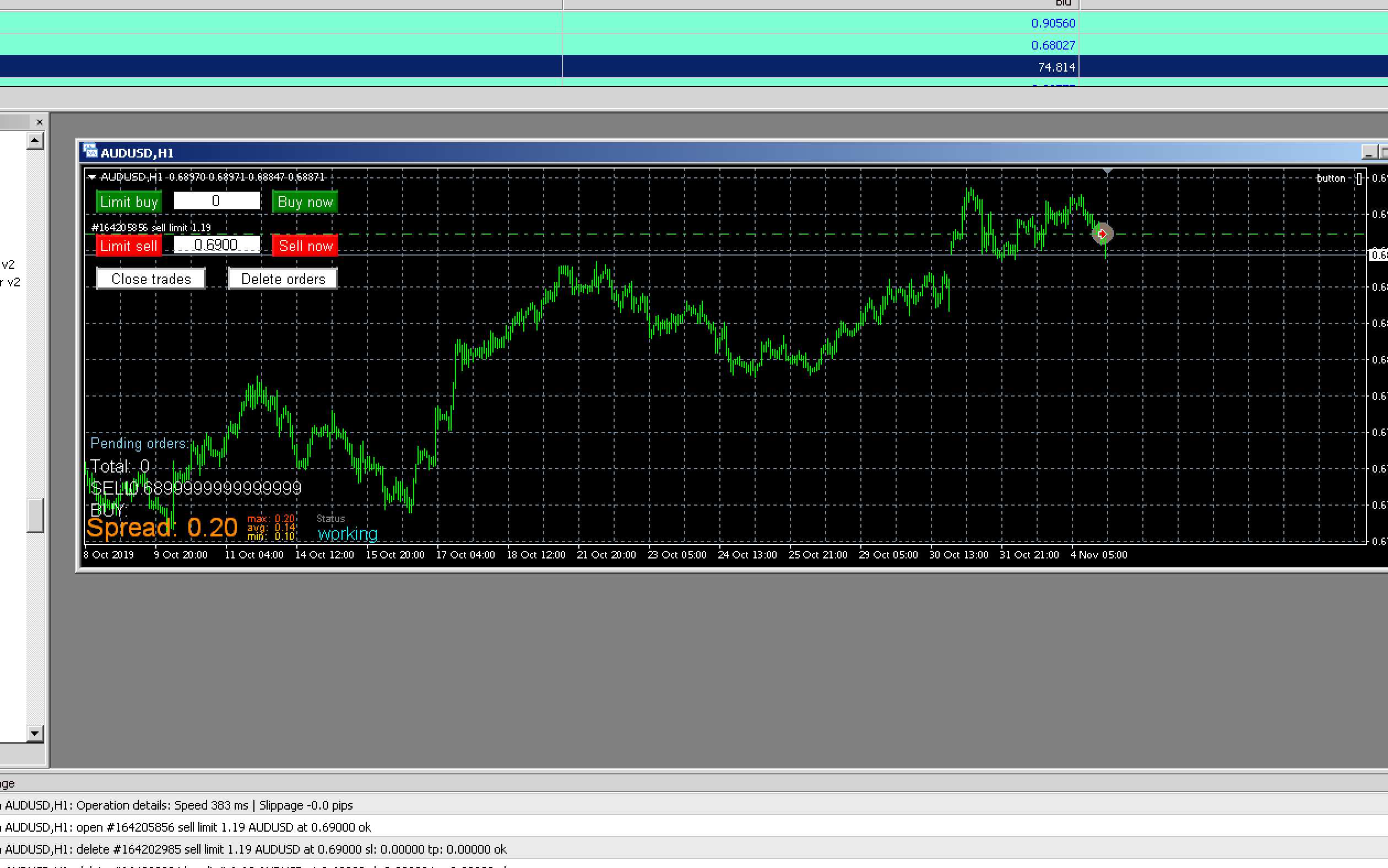Image resolution: width=1388 pixels, height=868 pixels.
Task: Click the Delete orders button
Action: click(x=283, y=279)
